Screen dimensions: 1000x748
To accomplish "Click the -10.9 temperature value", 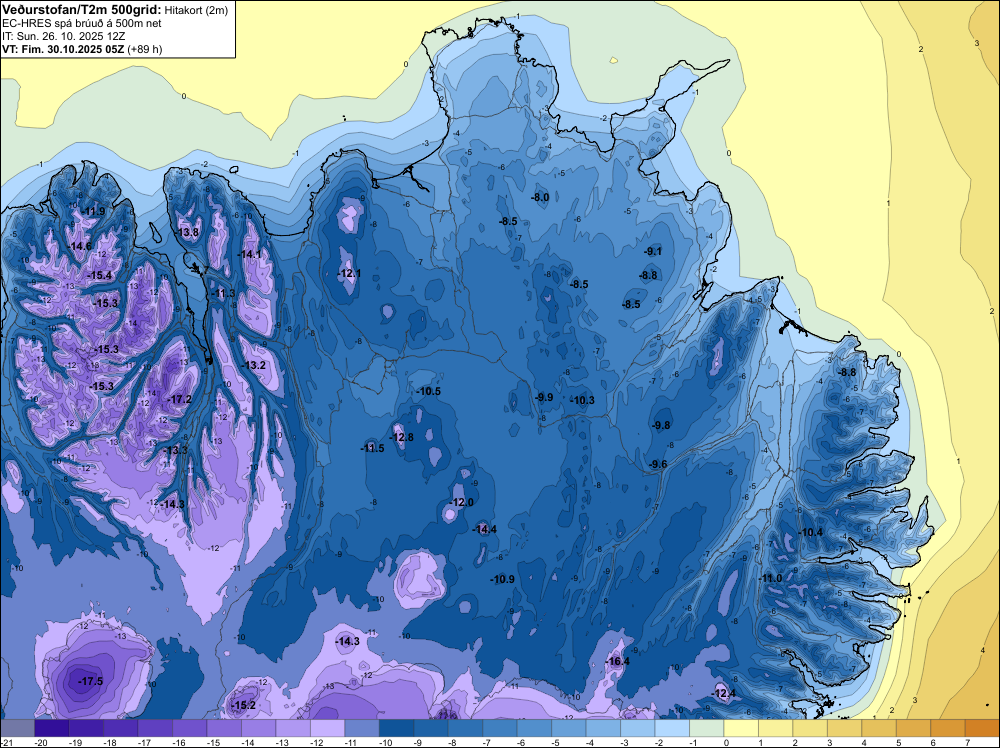I will tap(503, 579).
